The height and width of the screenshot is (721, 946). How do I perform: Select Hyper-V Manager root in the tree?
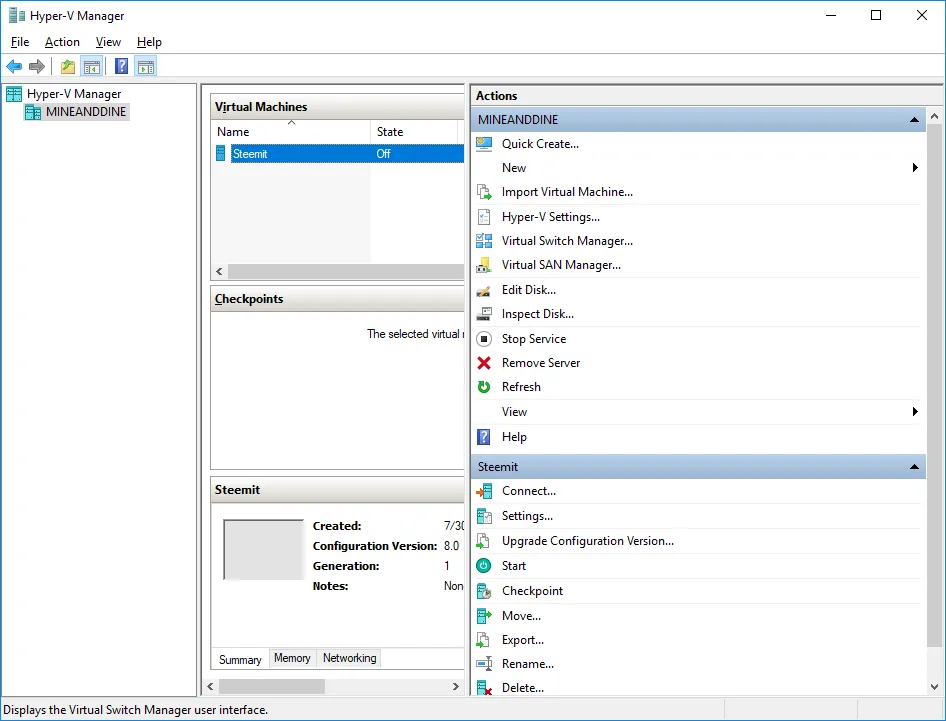74,94
